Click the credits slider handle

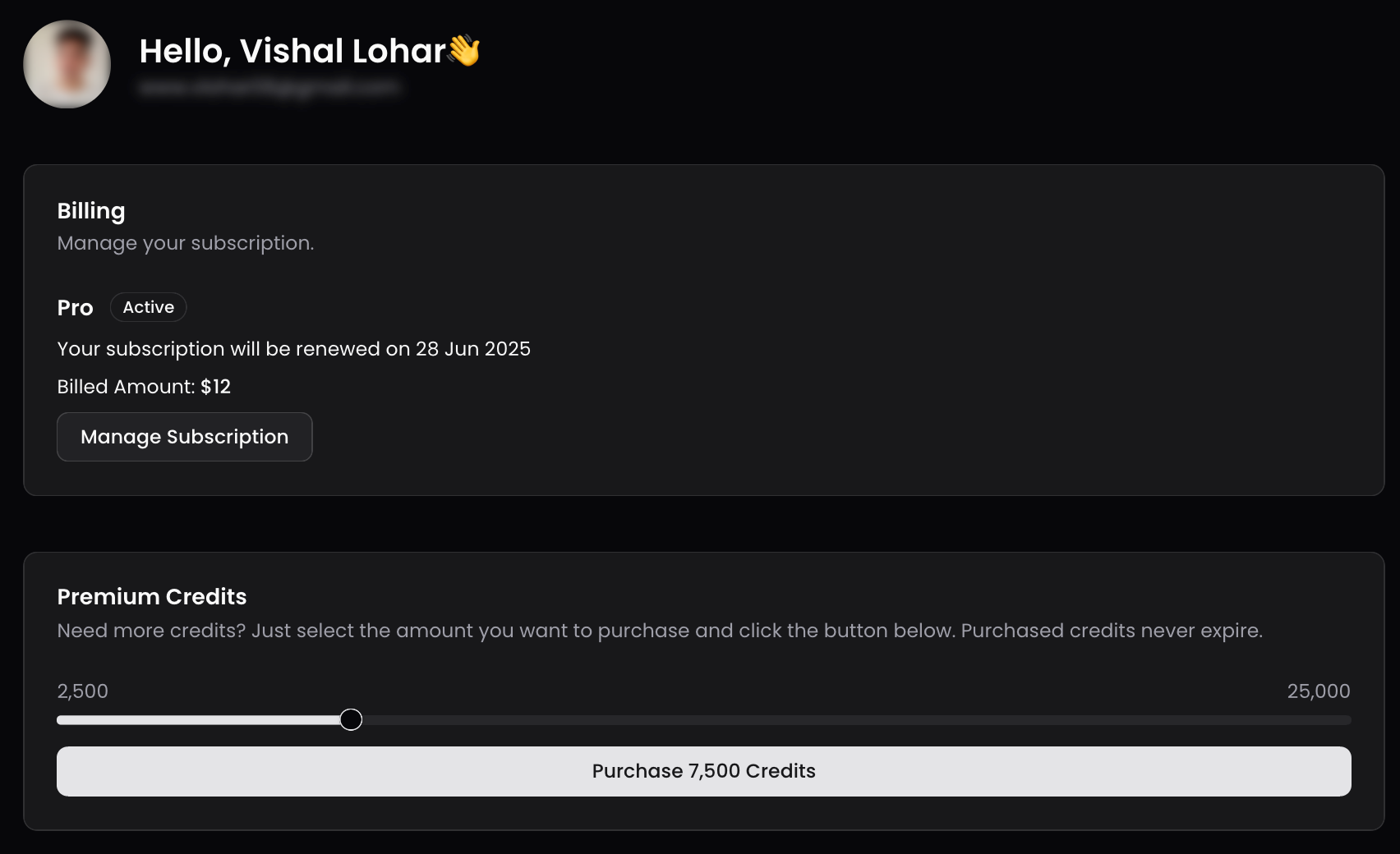coord(351,720)
